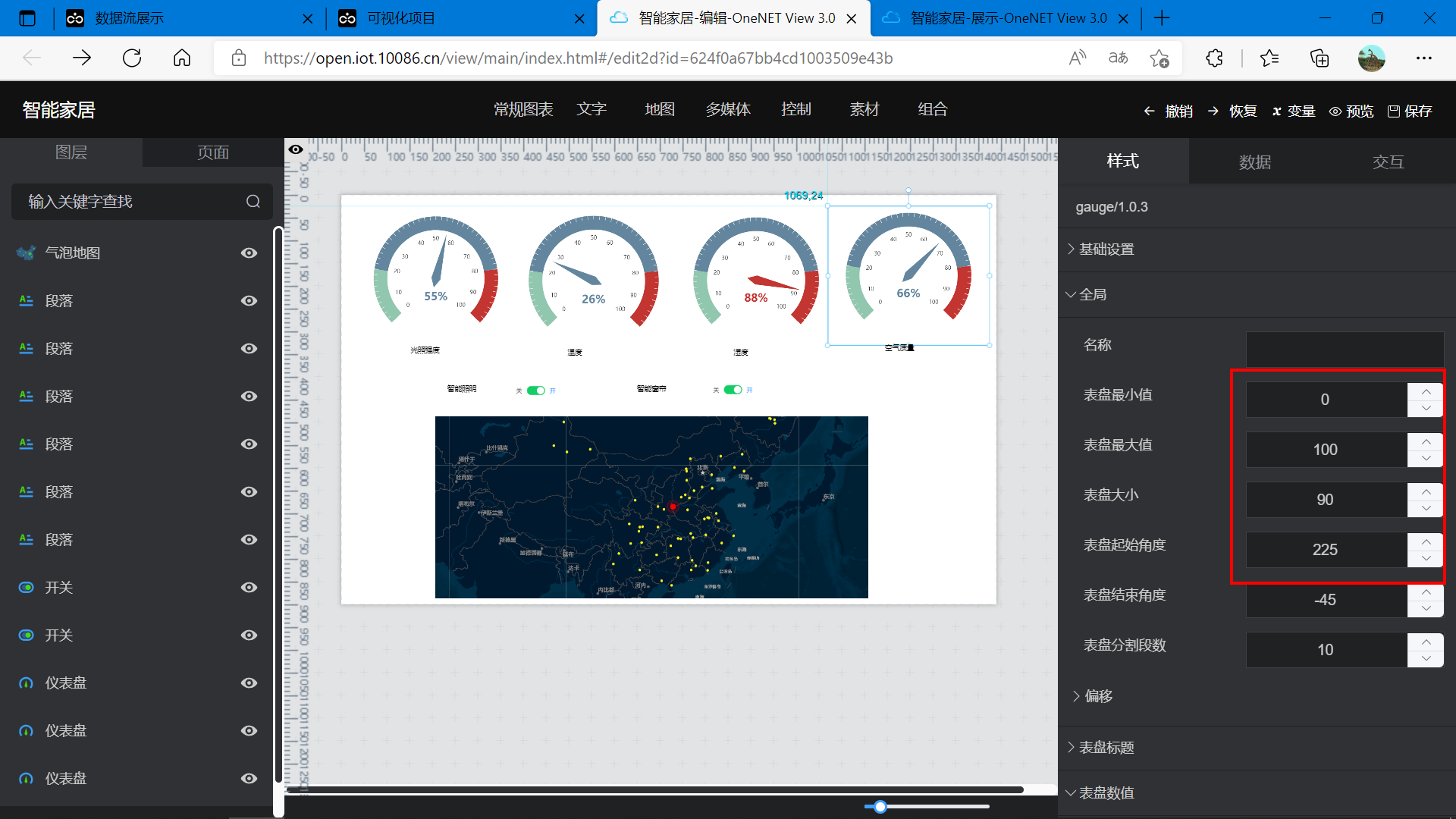This screenshot has height=819, width=1456.
Task: Click read aloud icon in address bar
Action: [x=1078, y=58]
